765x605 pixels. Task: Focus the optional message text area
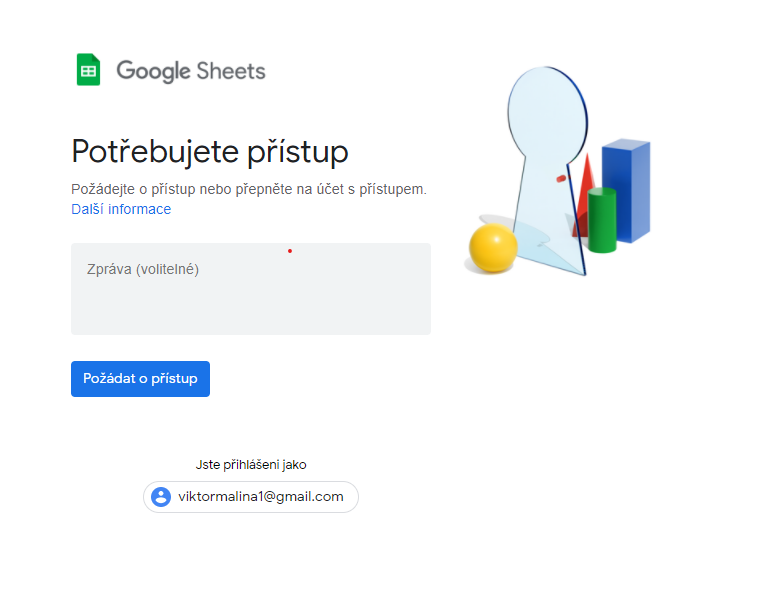(250, 300)
